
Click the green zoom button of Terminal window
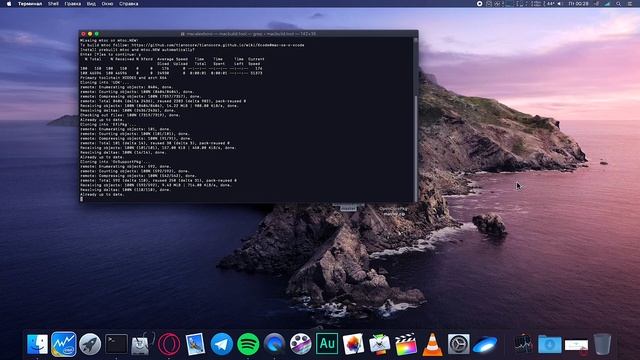[x=97, y=34]
